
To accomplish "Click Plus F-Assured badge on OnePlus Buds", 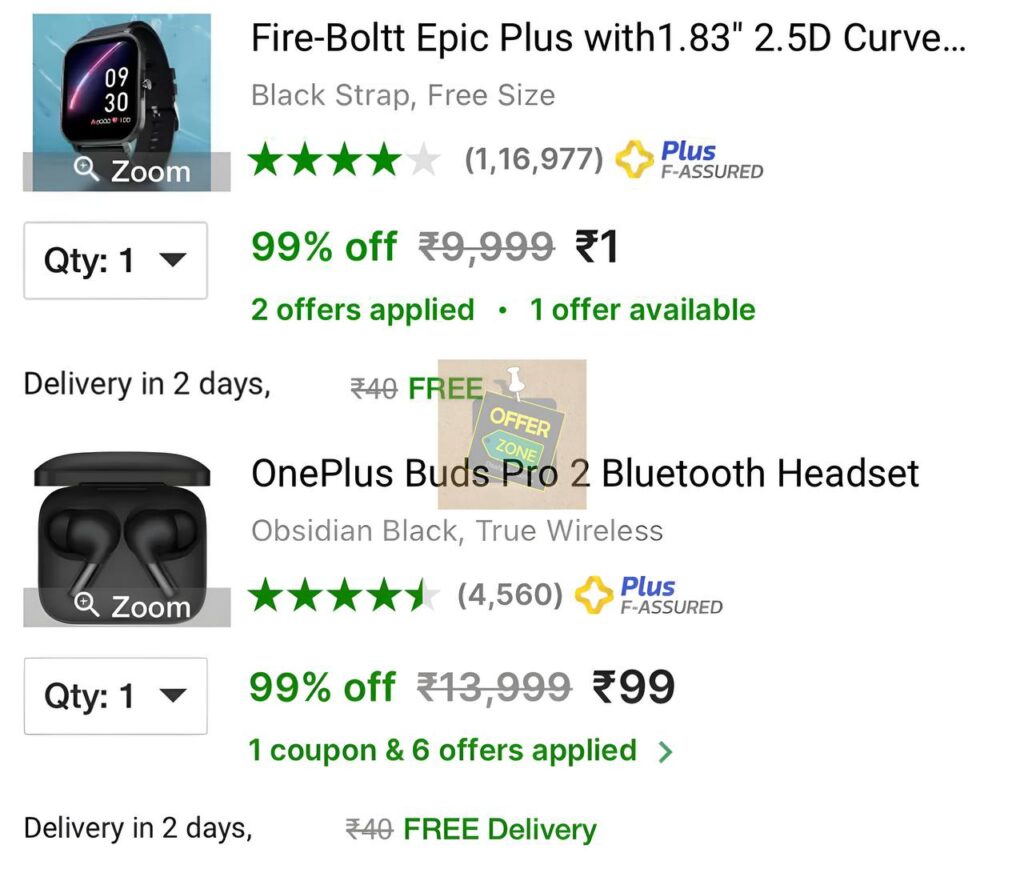I will (x=648, y=595).
